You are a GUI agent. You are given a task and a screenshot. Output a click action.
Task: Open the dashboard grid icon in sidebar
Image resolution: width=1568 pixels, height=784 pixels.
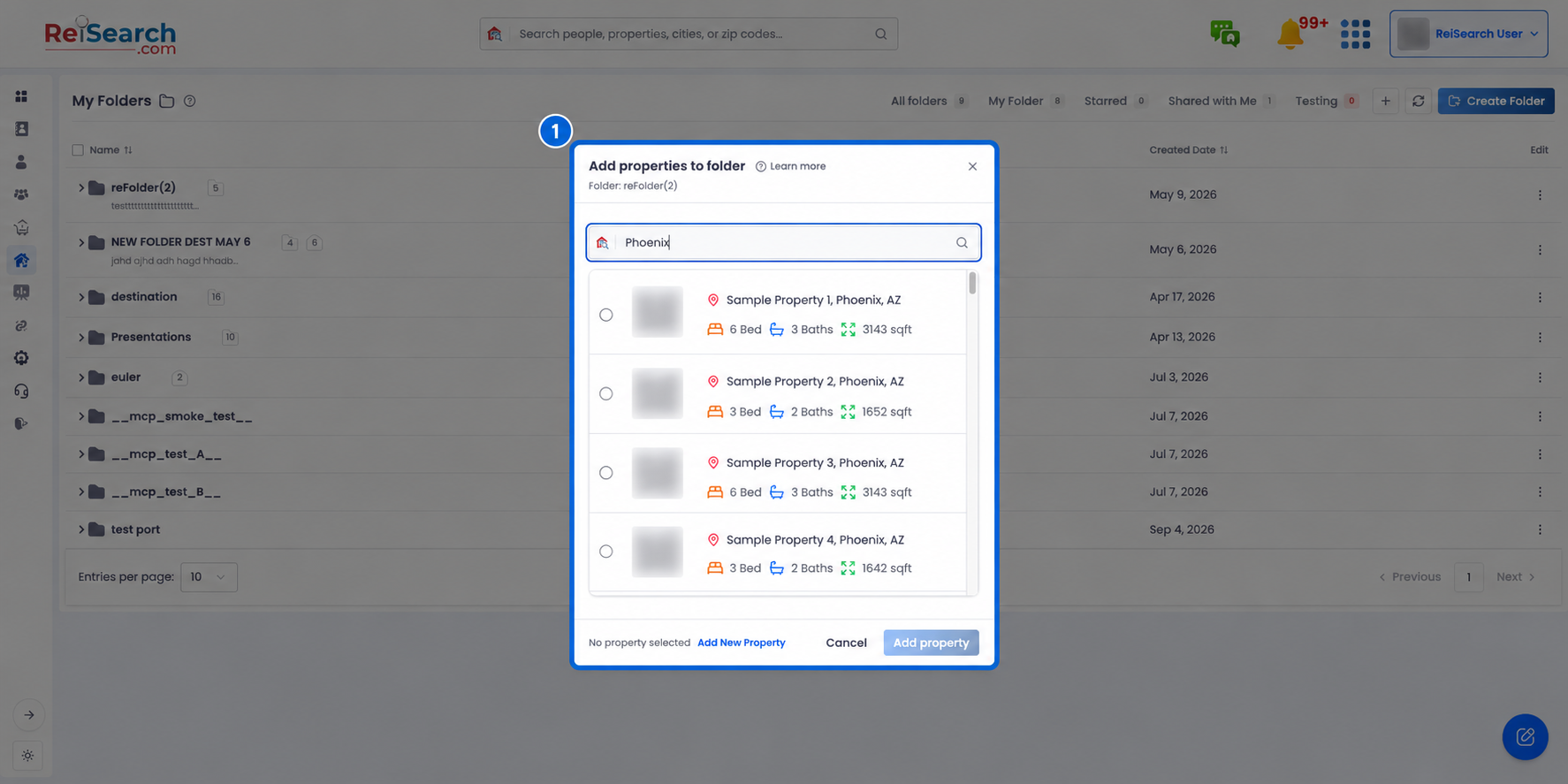(21, 96)
